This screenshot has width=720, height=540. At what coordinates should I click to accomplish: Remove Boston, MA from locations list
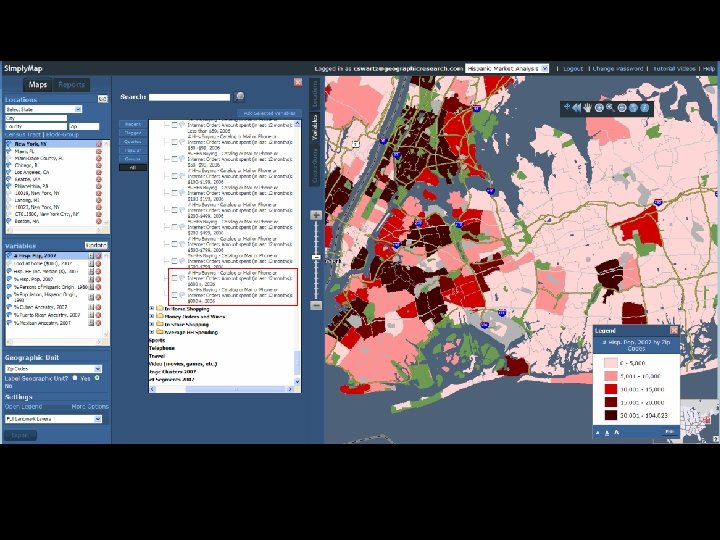click(98, 221)
